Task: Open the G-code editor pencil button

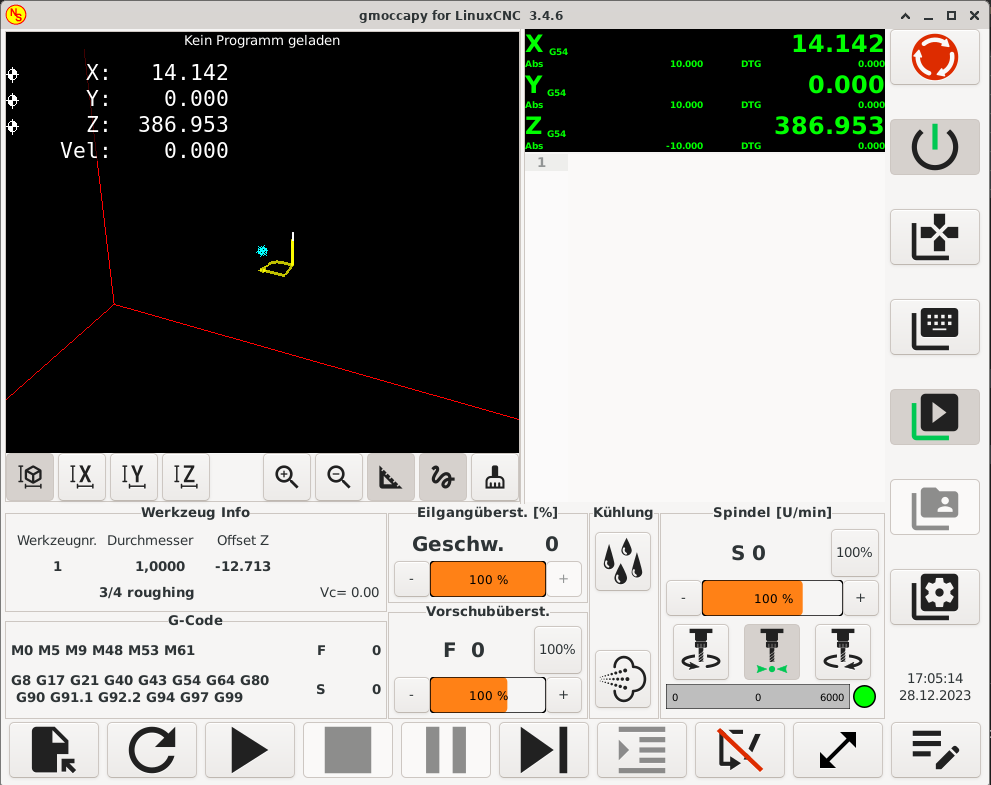Action: tap(935, 750)
